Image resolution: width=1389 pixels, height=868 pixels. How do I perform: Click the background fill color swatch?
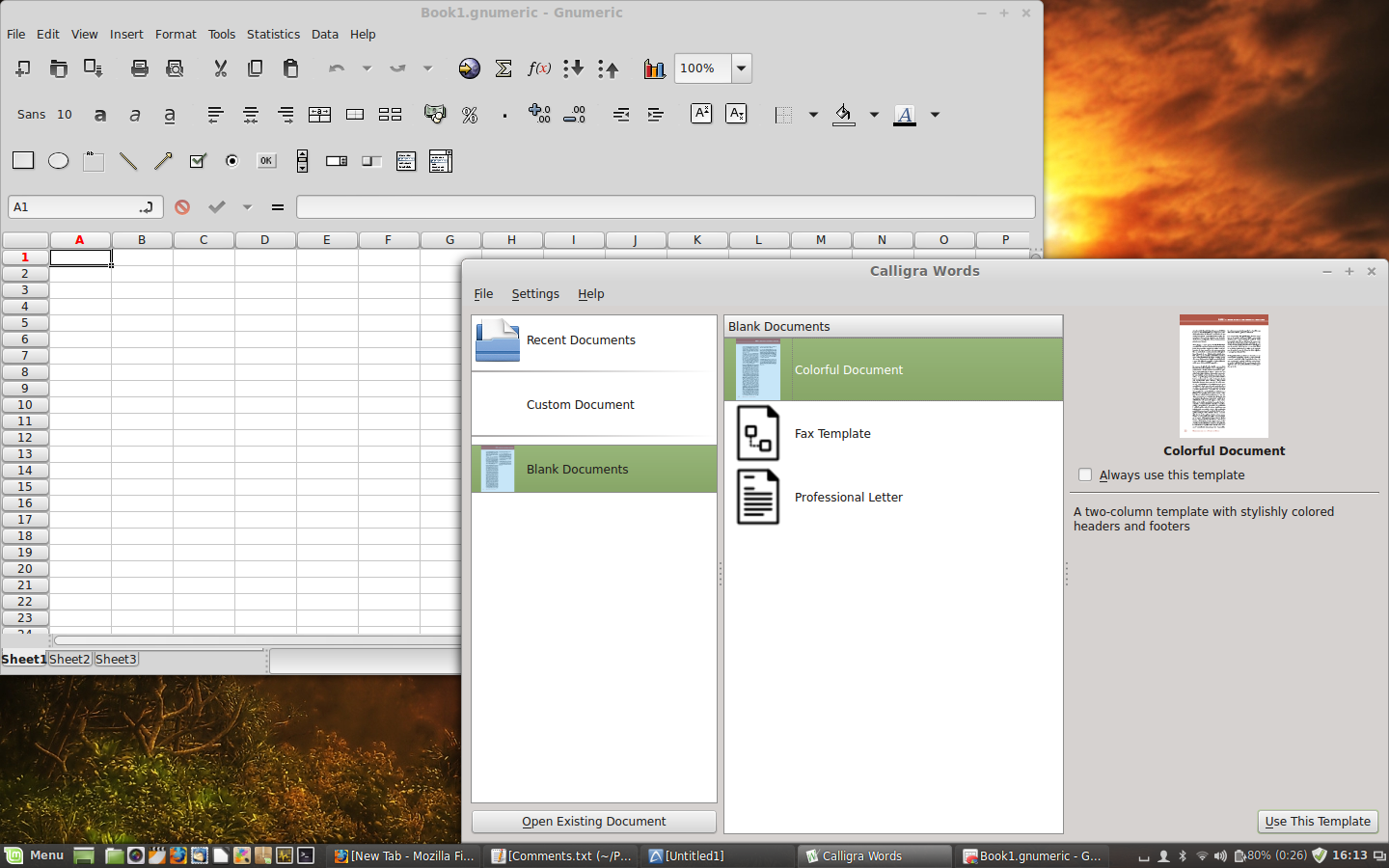point(844,115)
